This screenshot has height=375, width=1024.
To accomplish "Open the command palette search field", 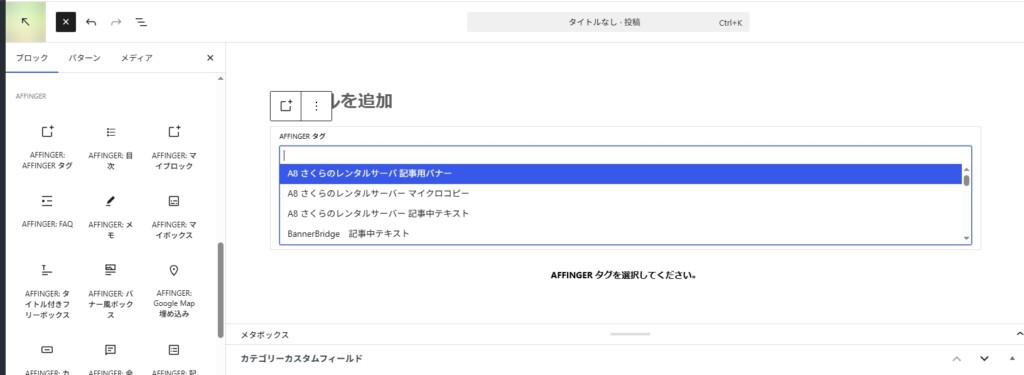I will [x=608, y=22].
